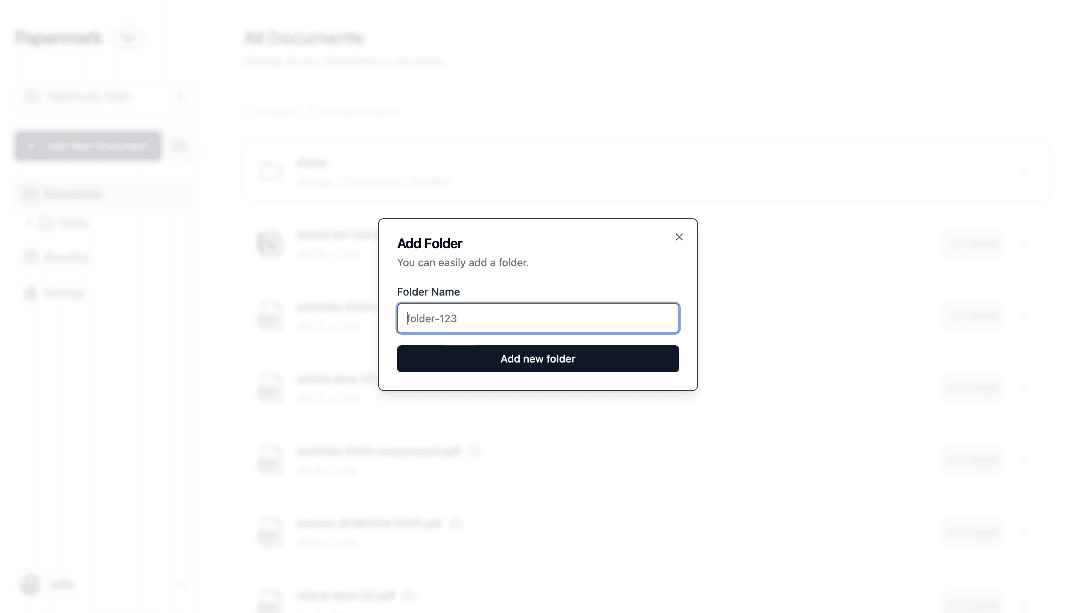This screenshot has width=1080, height=613.
Task: Expand the Demo folder tree item in sidebar
Action: (x=30, y=222)
